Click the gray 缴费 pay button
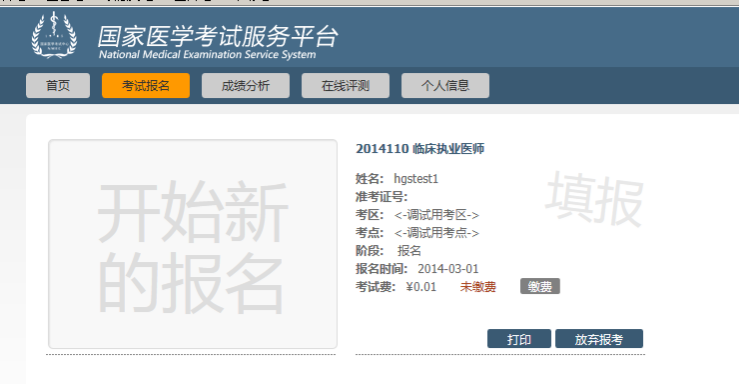Viewport: 740px width, 384px height. (x=540, y=286)
